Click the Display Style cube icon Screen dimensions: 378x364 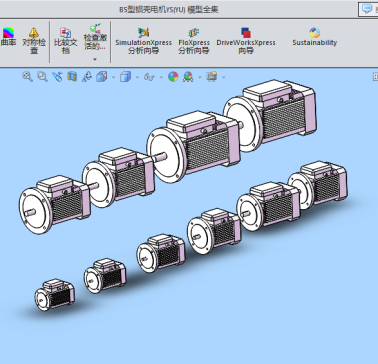coord(125,77)
